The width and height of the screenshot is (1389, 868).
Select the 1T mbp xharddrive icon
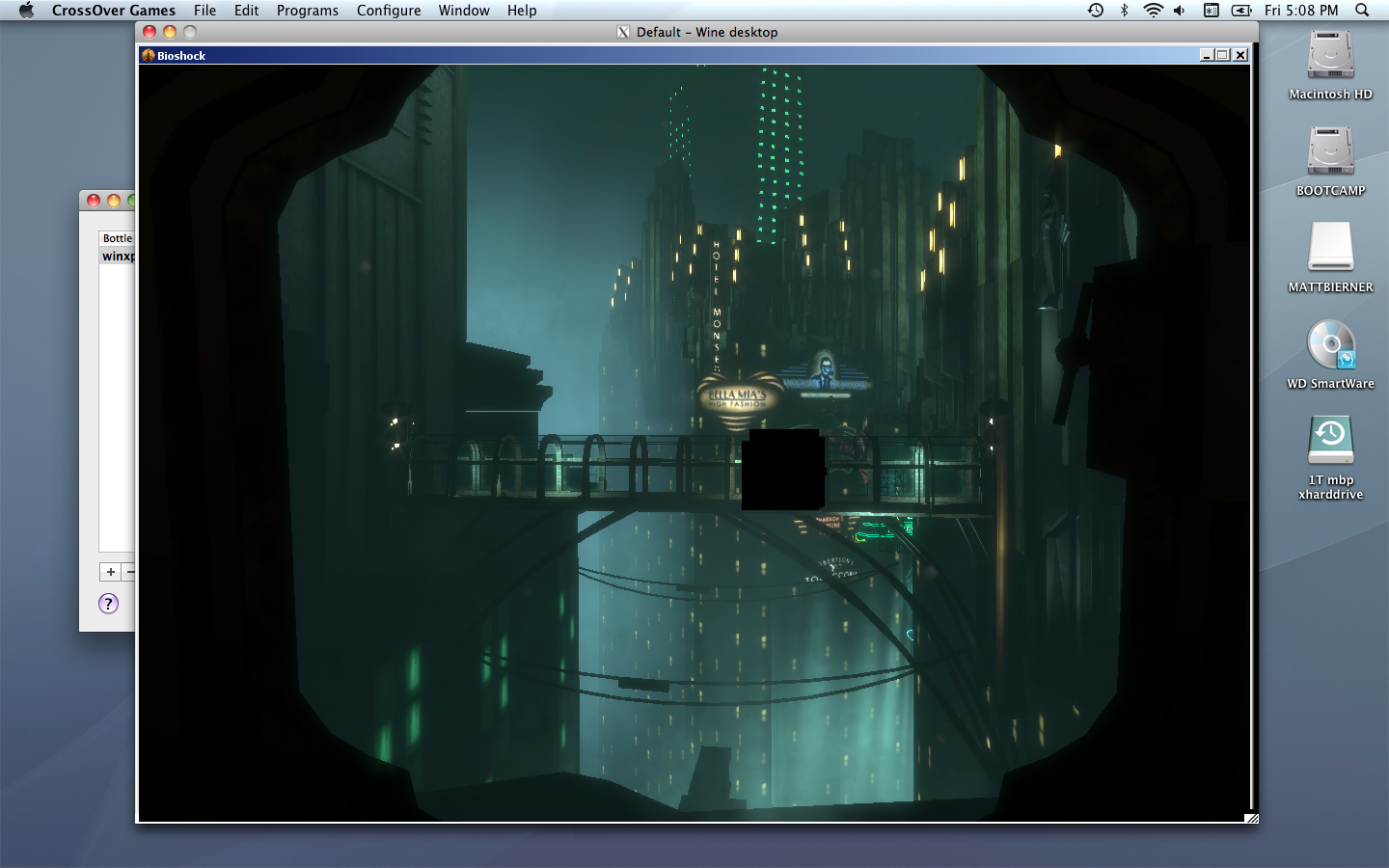tap(1331, 441)
